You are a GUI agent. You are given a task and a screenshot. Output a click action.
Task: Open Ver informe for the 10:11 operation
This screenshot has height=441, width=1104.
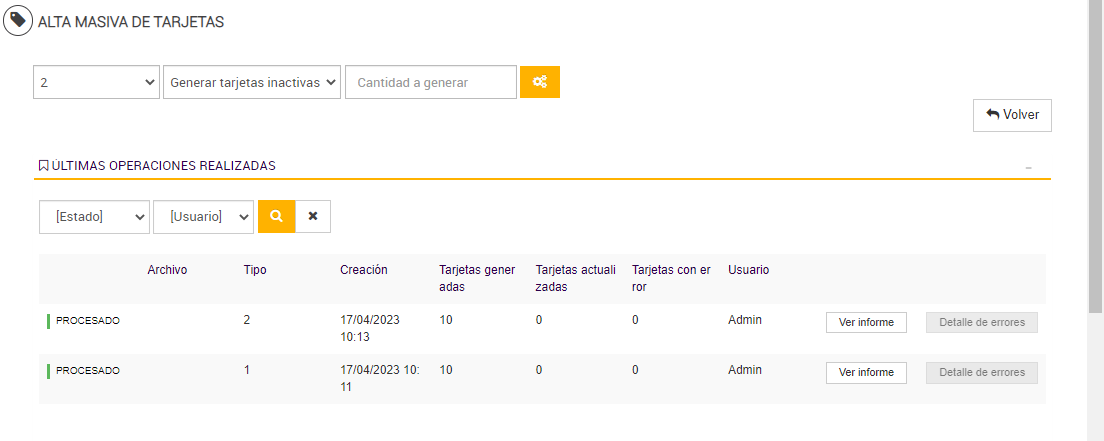click(x=866, y=372)
